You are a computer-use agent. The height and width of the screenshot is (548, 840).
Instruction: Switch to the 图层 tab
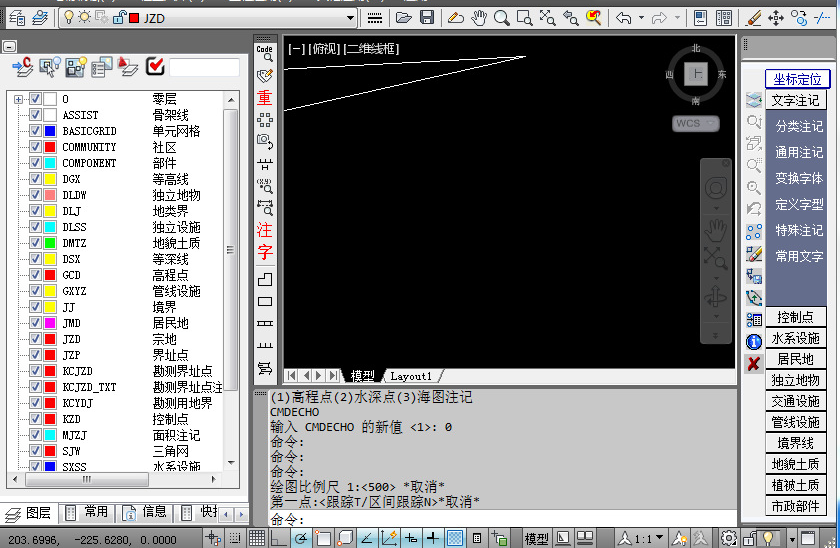tap(29, 513)
